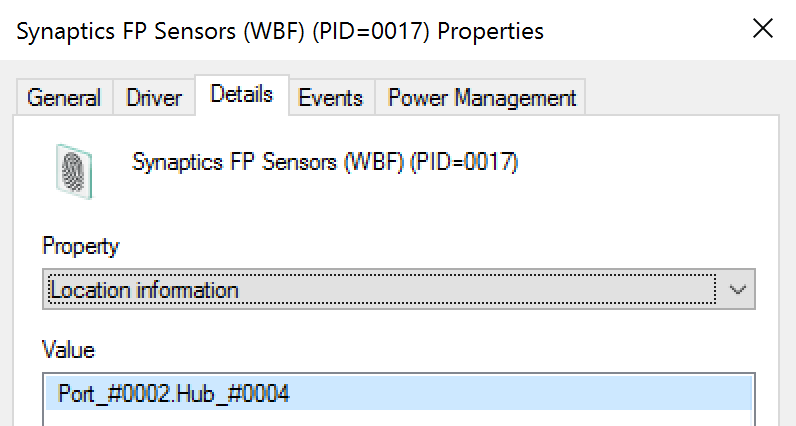This screenshot has height=426, width=796.
Task: Close the Synaptics FP Sensors Properties dialog
Action: pyautogui.click(x=762, y=30)
